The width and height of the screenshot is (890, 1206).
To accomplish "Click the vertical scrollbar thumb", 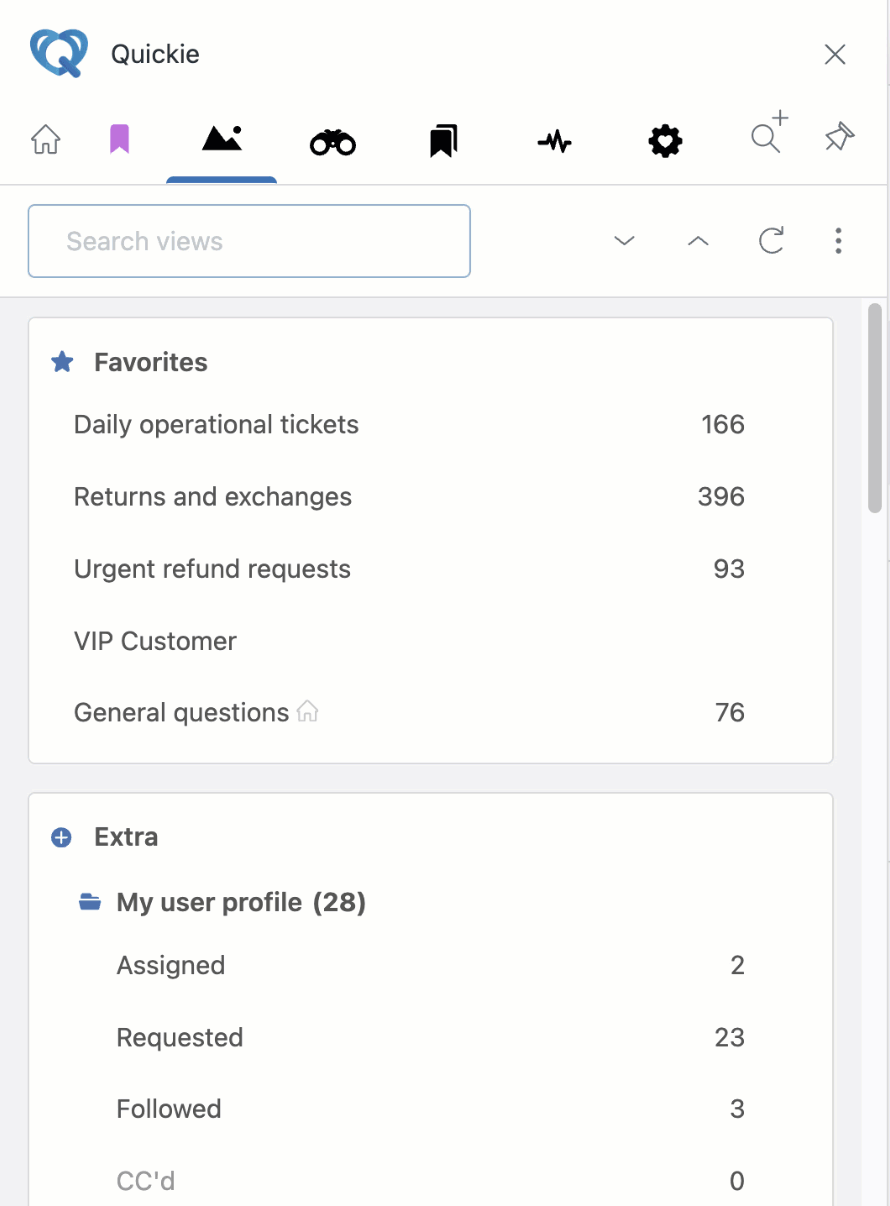I will coord(875,408).
